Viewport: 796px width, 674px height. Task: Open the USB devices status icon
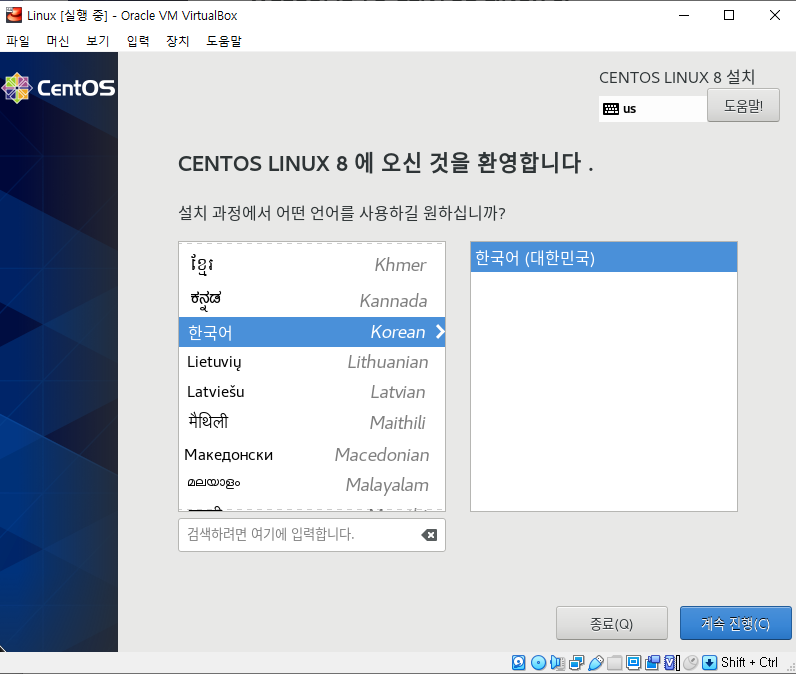[x=596, y=662]
